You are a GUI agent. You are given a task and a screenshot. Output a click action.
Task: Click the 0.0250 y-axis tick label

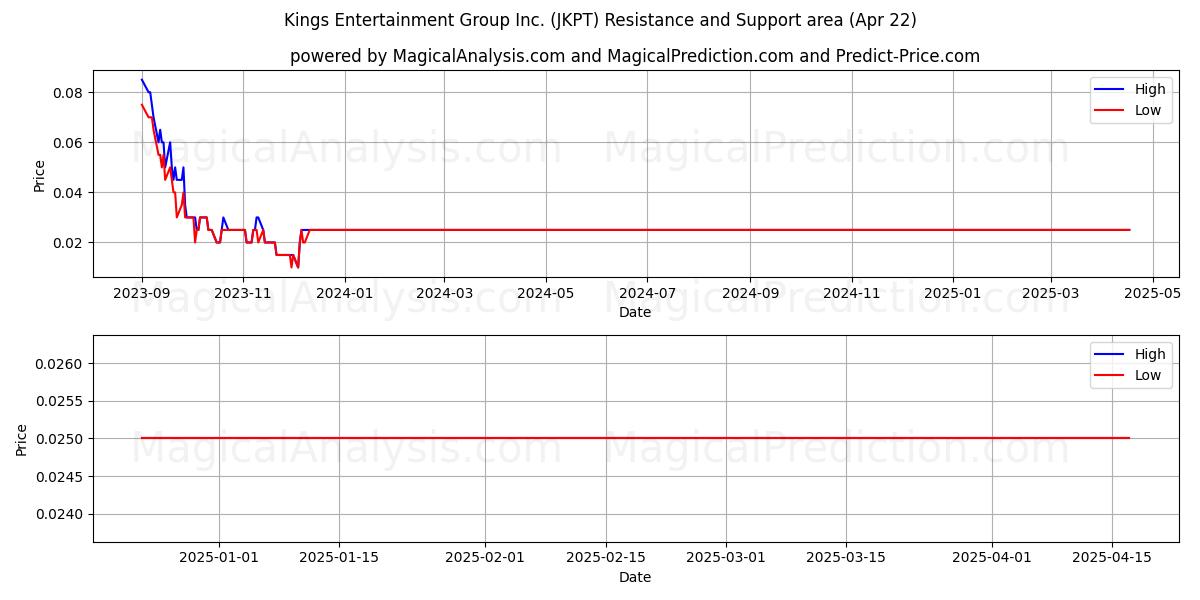click(x=61, y=439)
